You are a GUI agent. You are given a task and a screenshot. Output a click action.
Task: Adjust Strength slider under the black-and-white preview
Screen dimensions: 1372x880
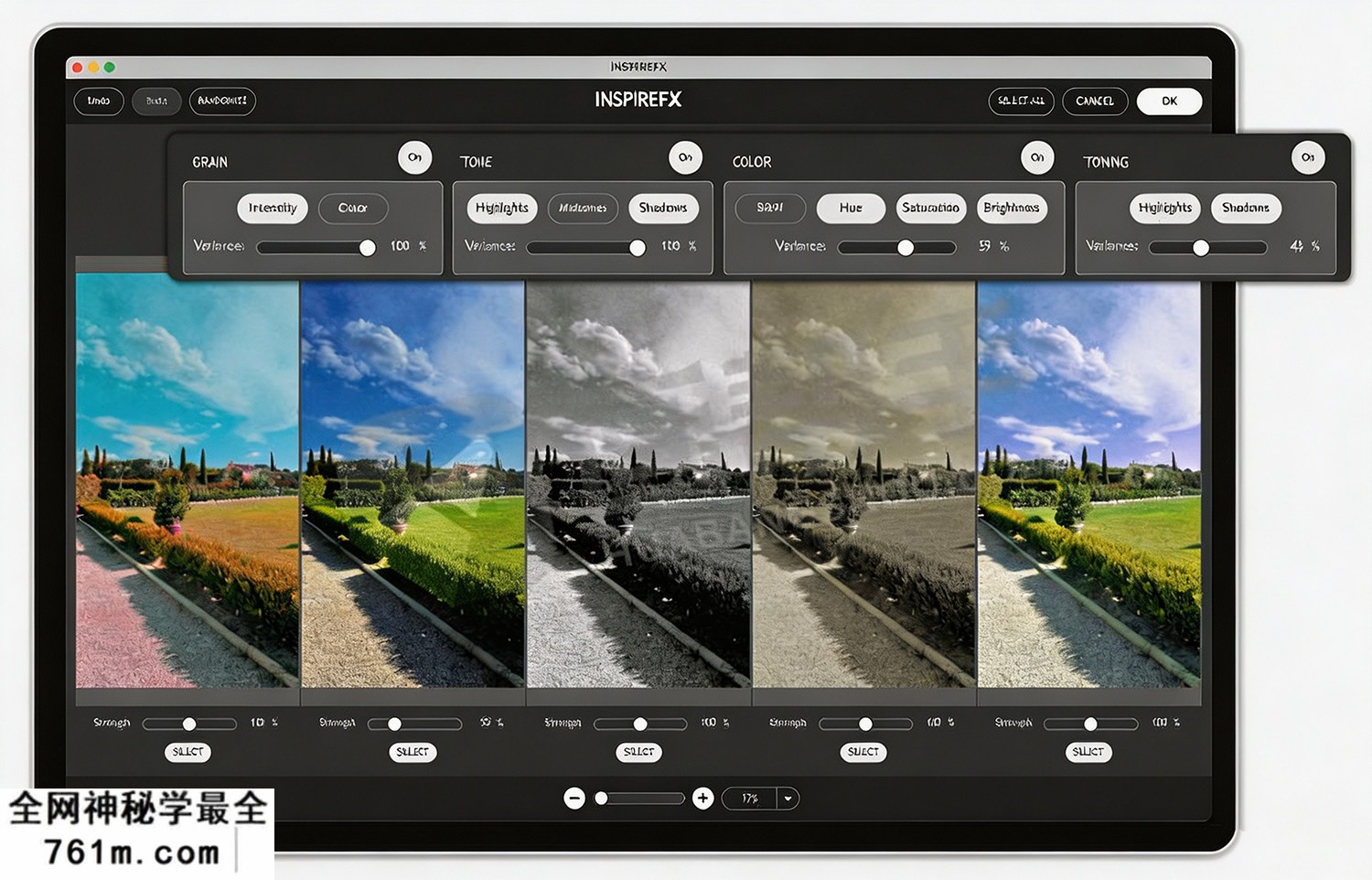[640, 724]
